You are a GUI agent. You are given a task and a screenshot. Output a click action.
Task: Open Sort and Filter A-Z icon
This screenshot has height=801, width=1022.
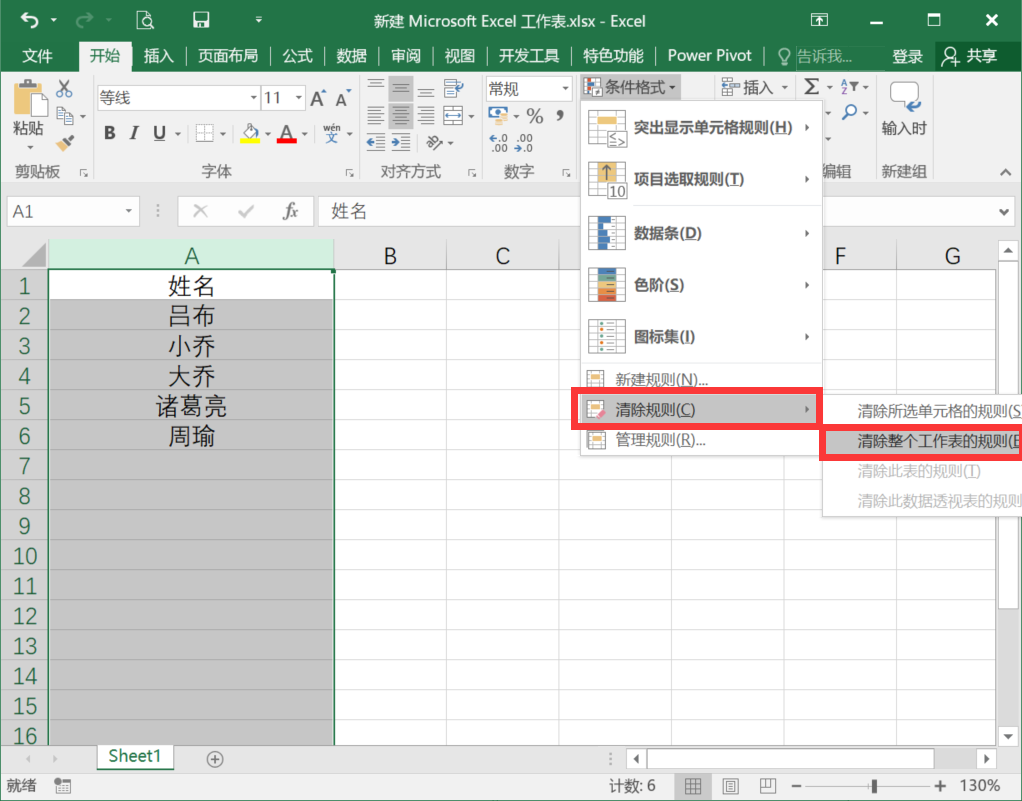(849, 86)
